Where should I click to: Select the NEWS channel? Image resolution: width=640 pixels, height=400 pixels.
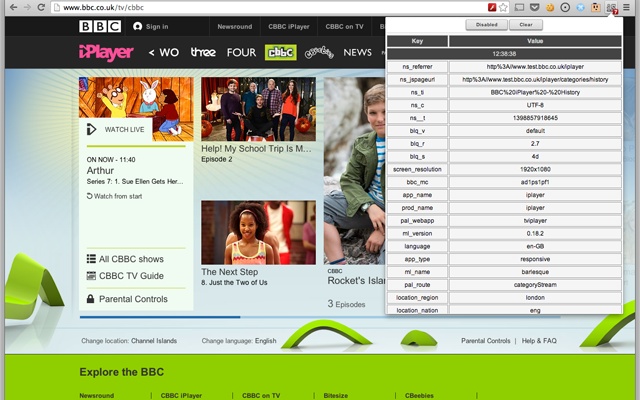coord(358,52)
